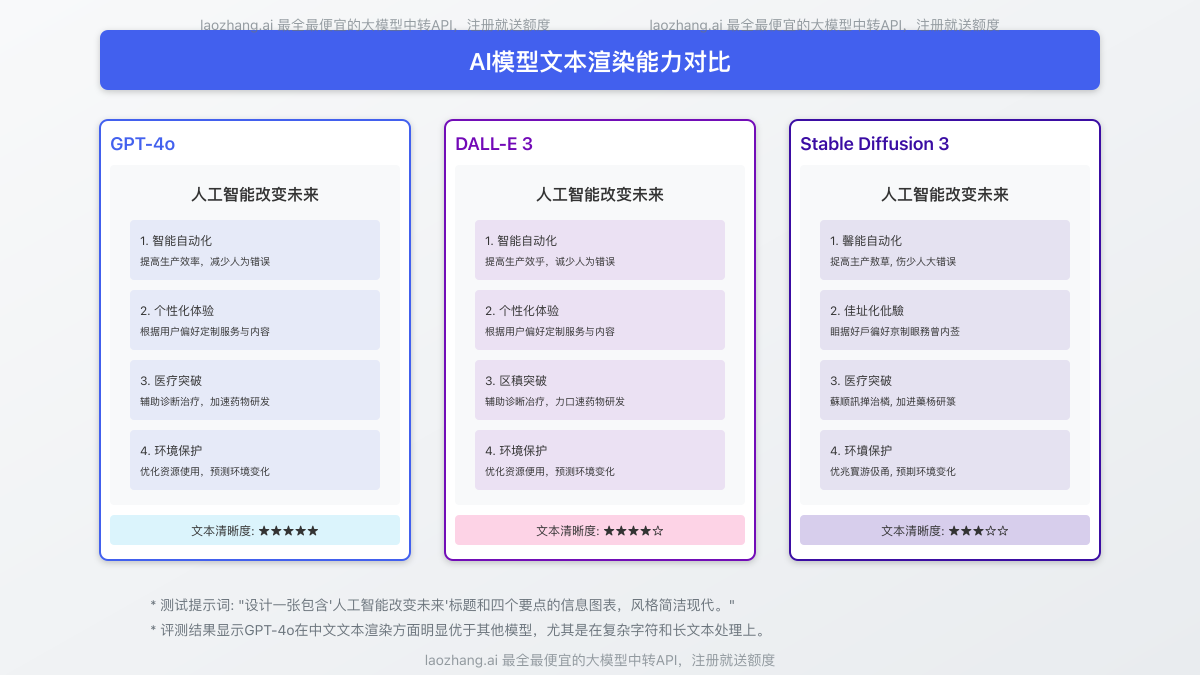Click '提高生产效率，减少人为错误' in GPT-4o card
Image resolution: width=1200 pixels, height=675 pixels.
coord(205,262)
